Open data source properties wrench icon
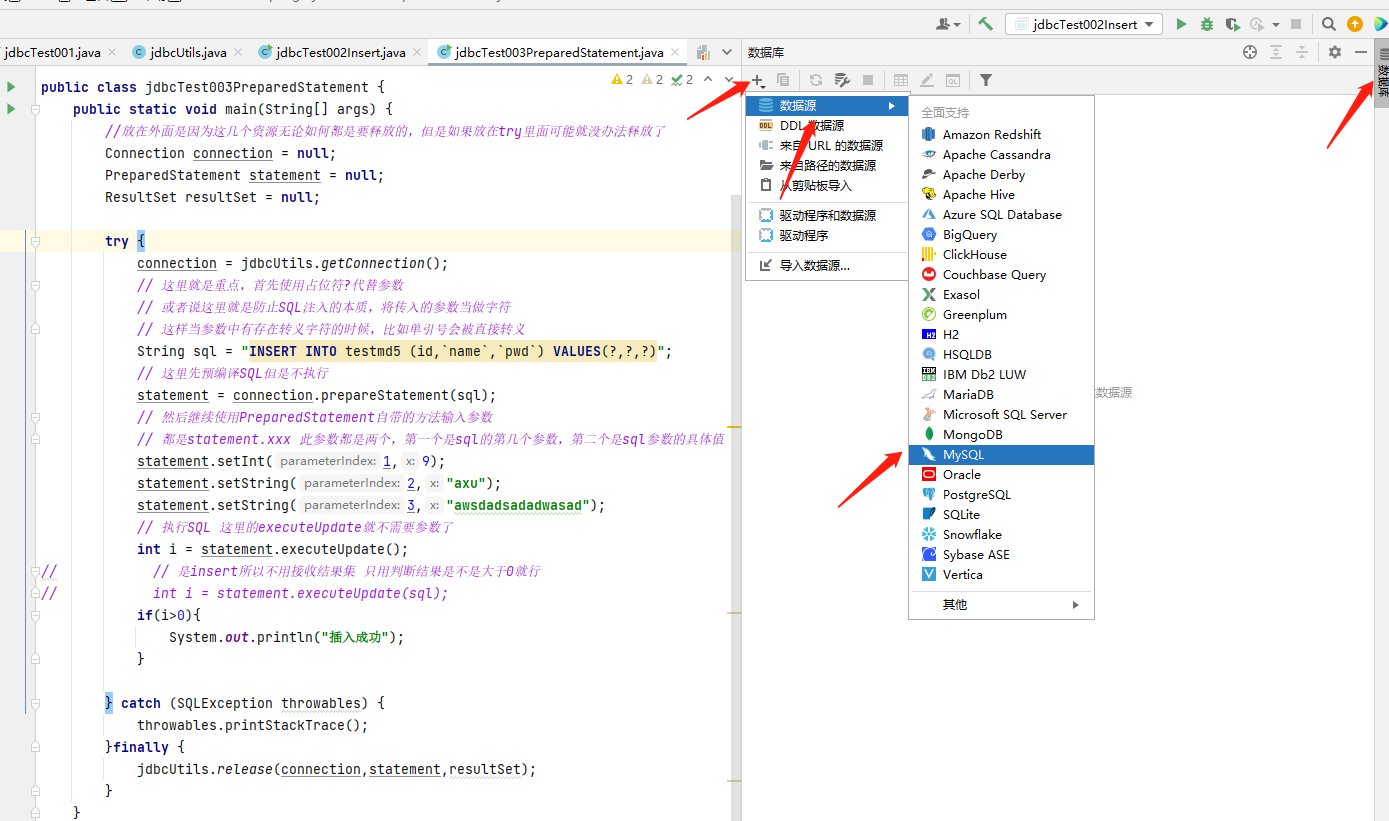 [x=842, y=80]
